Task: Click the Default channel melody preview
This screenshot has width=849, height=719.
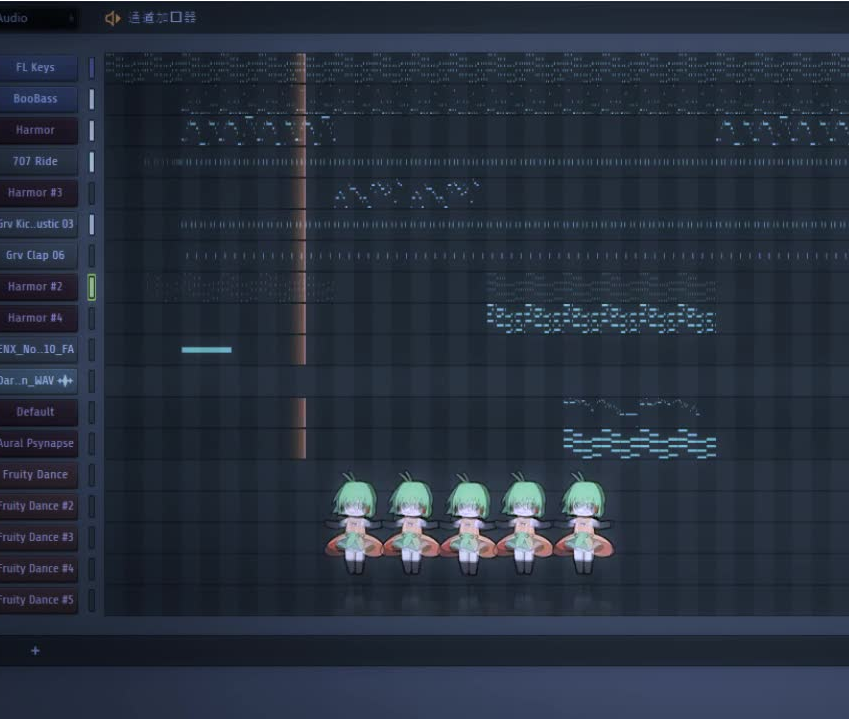Action: pyautogui.click(x=631, y=408)
